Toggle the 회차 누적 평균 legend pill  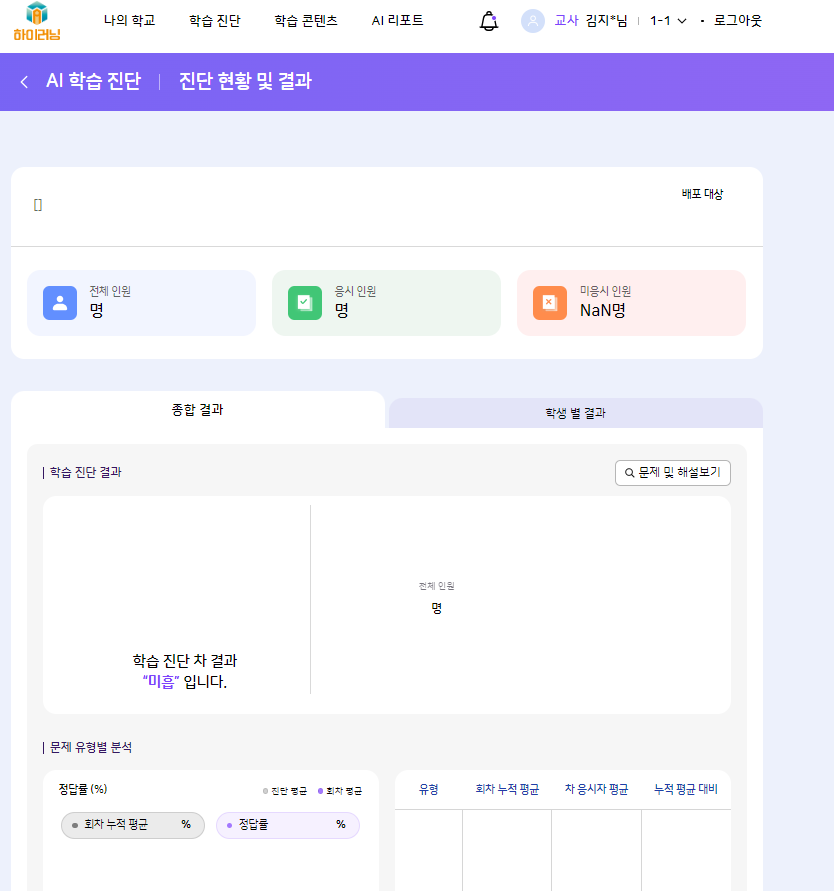pos(132,825)
